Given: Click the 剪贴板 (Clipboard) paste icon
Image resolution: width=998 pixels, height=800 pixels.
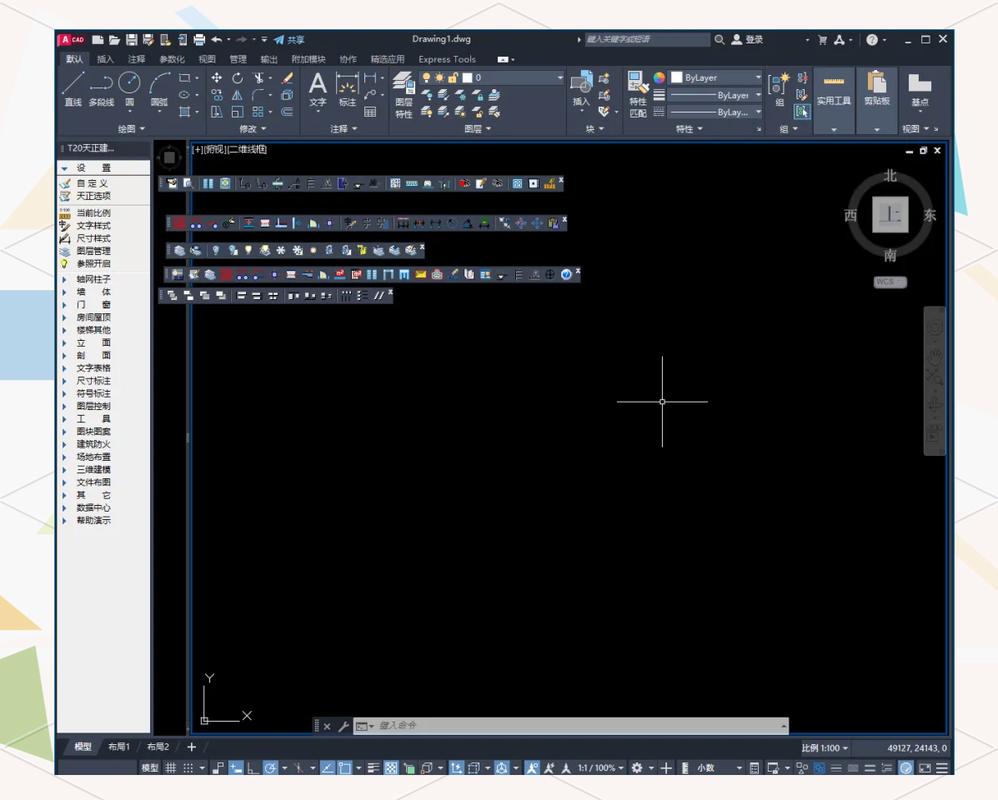Looking at the screenshot, I should pos(876,83).
